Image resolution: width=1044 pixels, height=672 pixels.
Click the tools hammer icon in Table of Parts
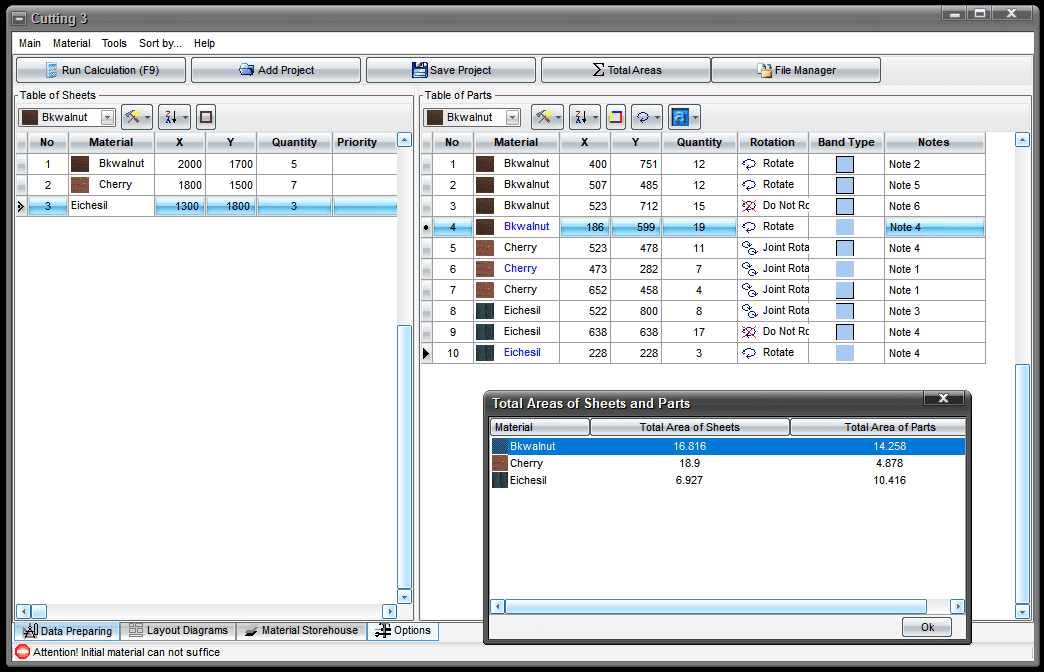point(543,117)
